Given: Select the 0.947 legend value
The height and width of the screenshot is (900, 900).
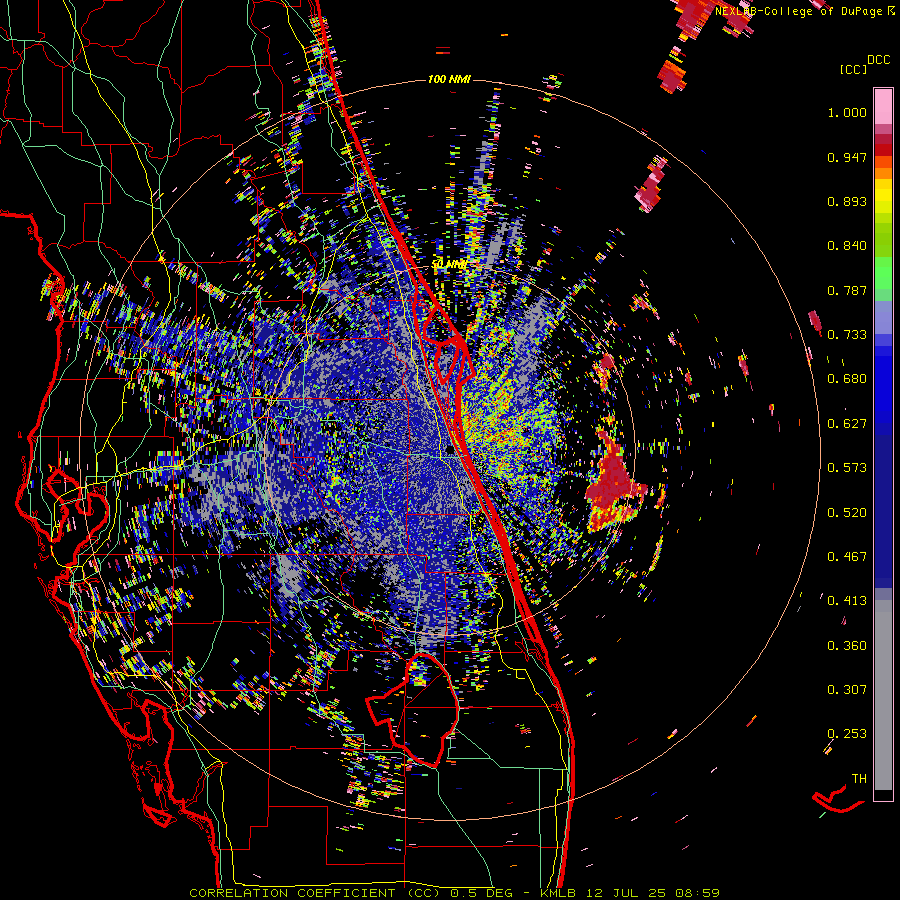Looking at the screenshot, I should 847,157.
